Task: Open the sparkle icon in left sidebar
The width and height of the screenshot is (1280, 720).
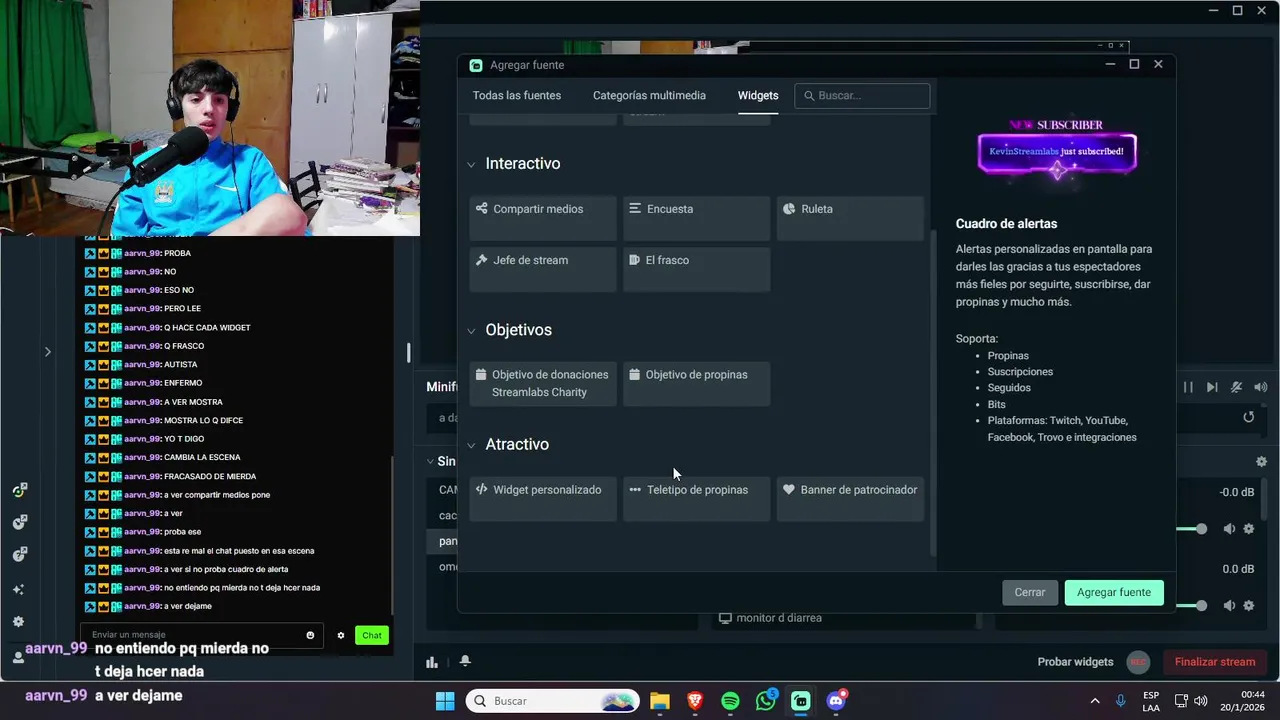Action: pyautogui.click(x=18, y=589)
